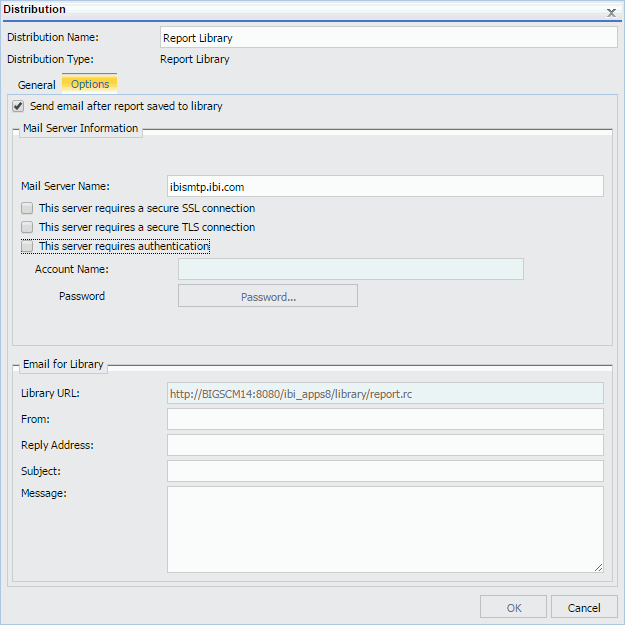The height and width of the screenshot is (625, 625).
Task: Click the Library URL: label
Action: tap(50, 393)
